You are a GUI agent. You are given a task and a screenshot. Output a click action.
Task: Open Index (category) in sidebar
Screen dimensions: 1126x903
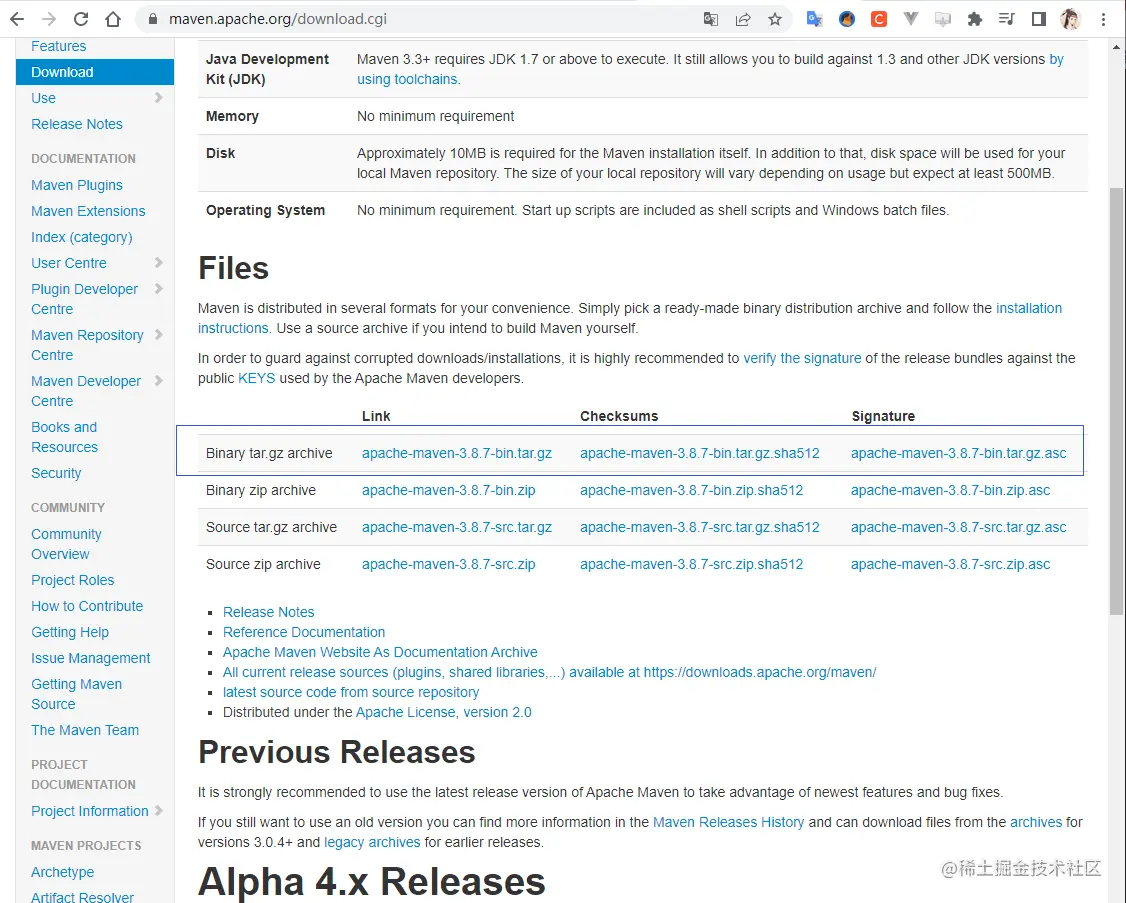[82, 236]
